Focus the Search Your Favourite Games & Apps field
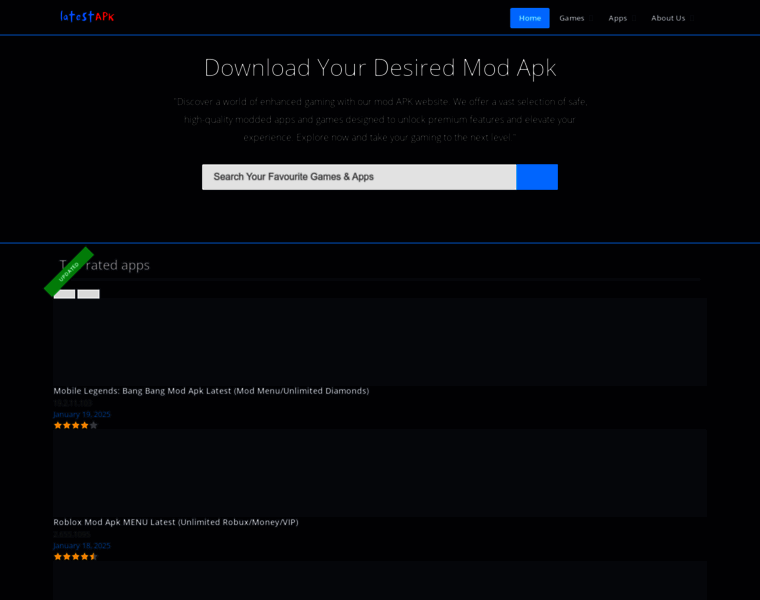 tap(359, 177)
